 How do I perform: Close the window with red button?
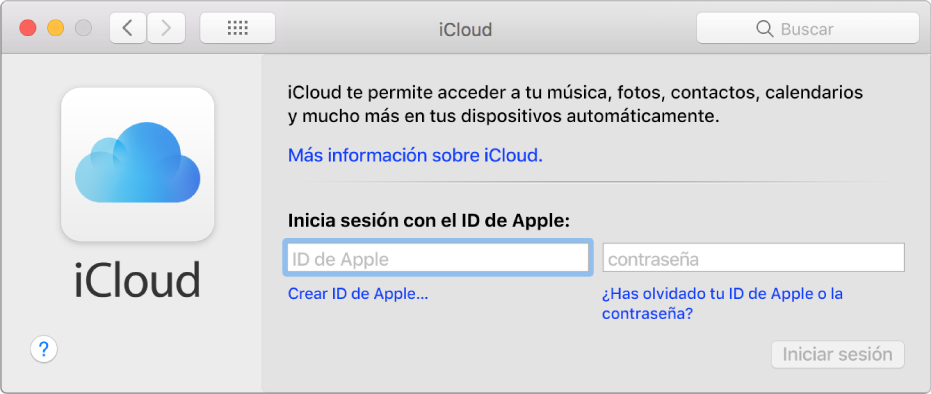click(28, 28)
